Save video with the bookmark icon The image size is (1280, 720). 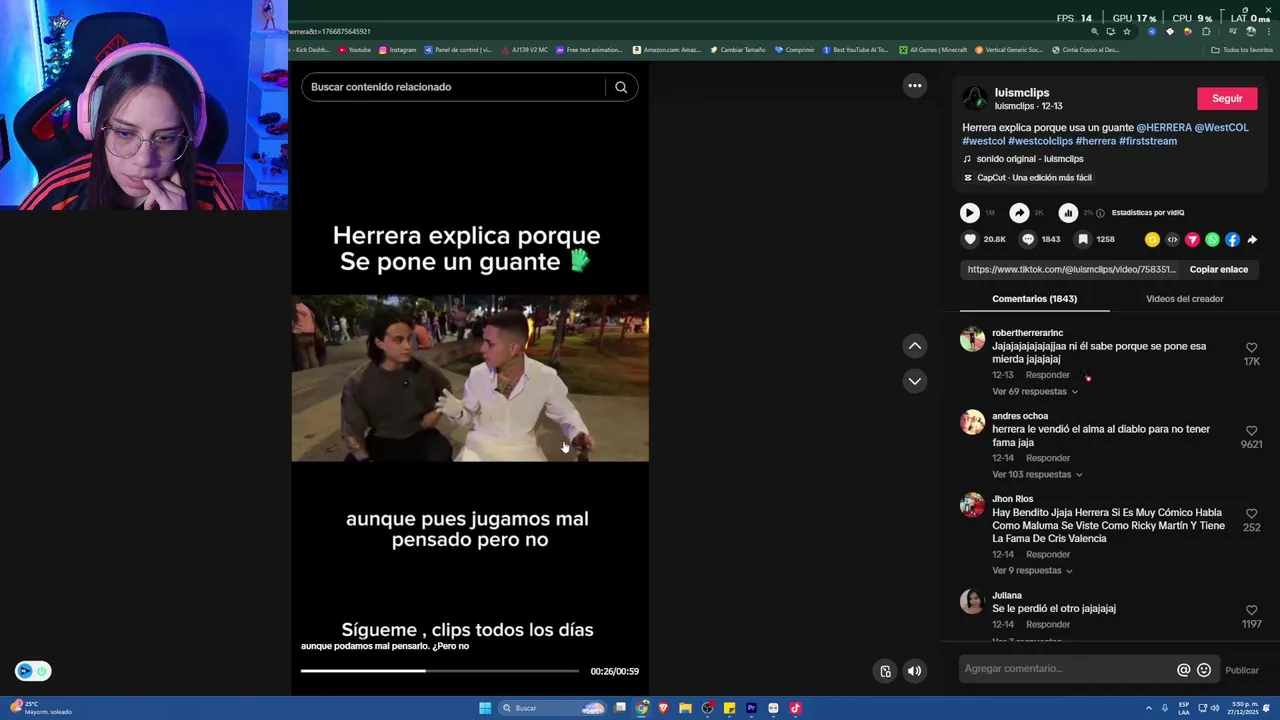(1083, 239)
